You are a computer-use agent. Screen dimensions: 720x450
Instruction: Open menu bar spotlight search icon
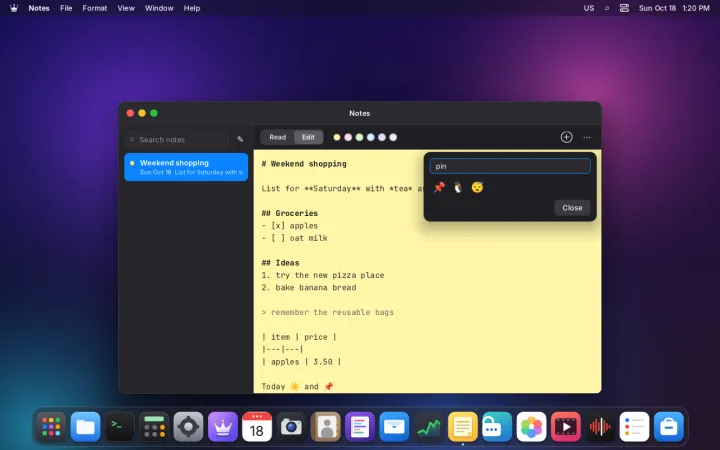pos(607,8)
